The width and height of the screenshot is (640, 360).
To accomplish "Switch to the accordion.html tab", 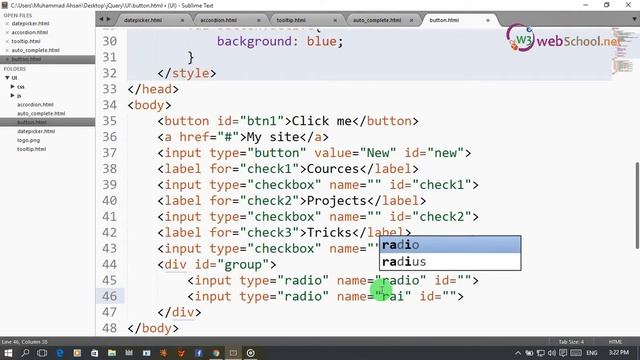I will (x=218, y=20).
